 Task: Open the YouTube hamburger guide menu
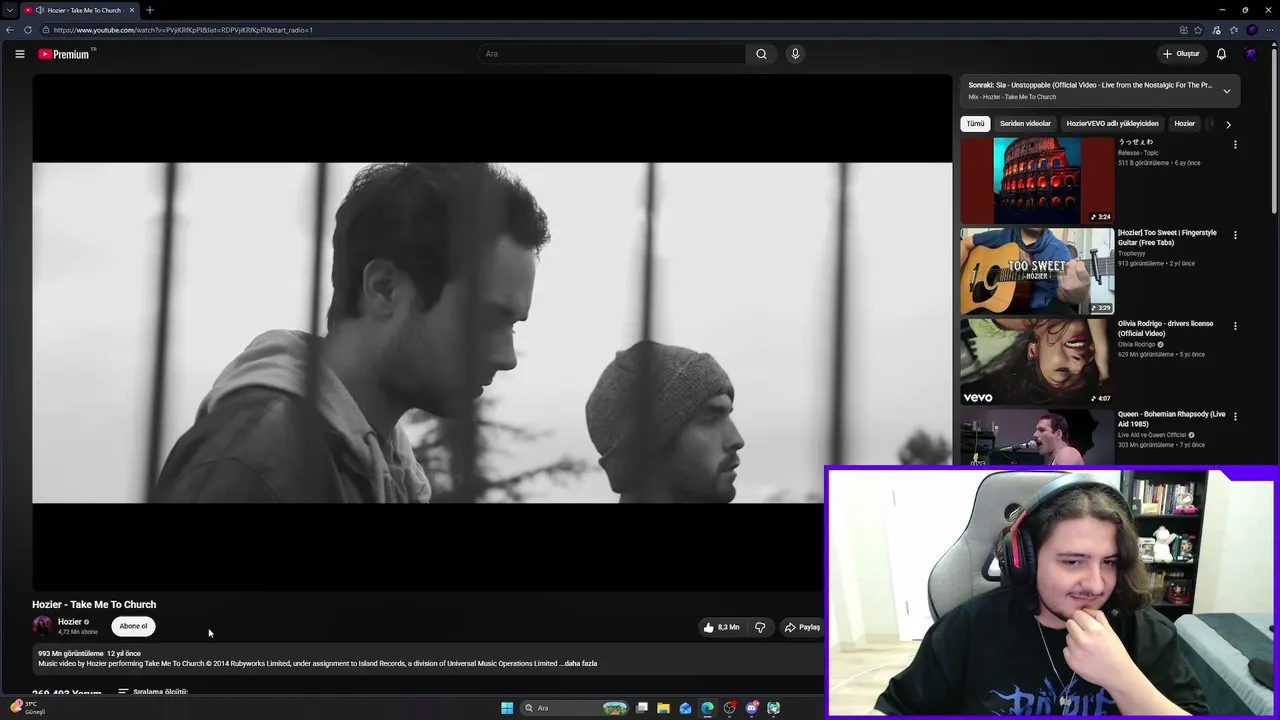click(x=20, y=54)
